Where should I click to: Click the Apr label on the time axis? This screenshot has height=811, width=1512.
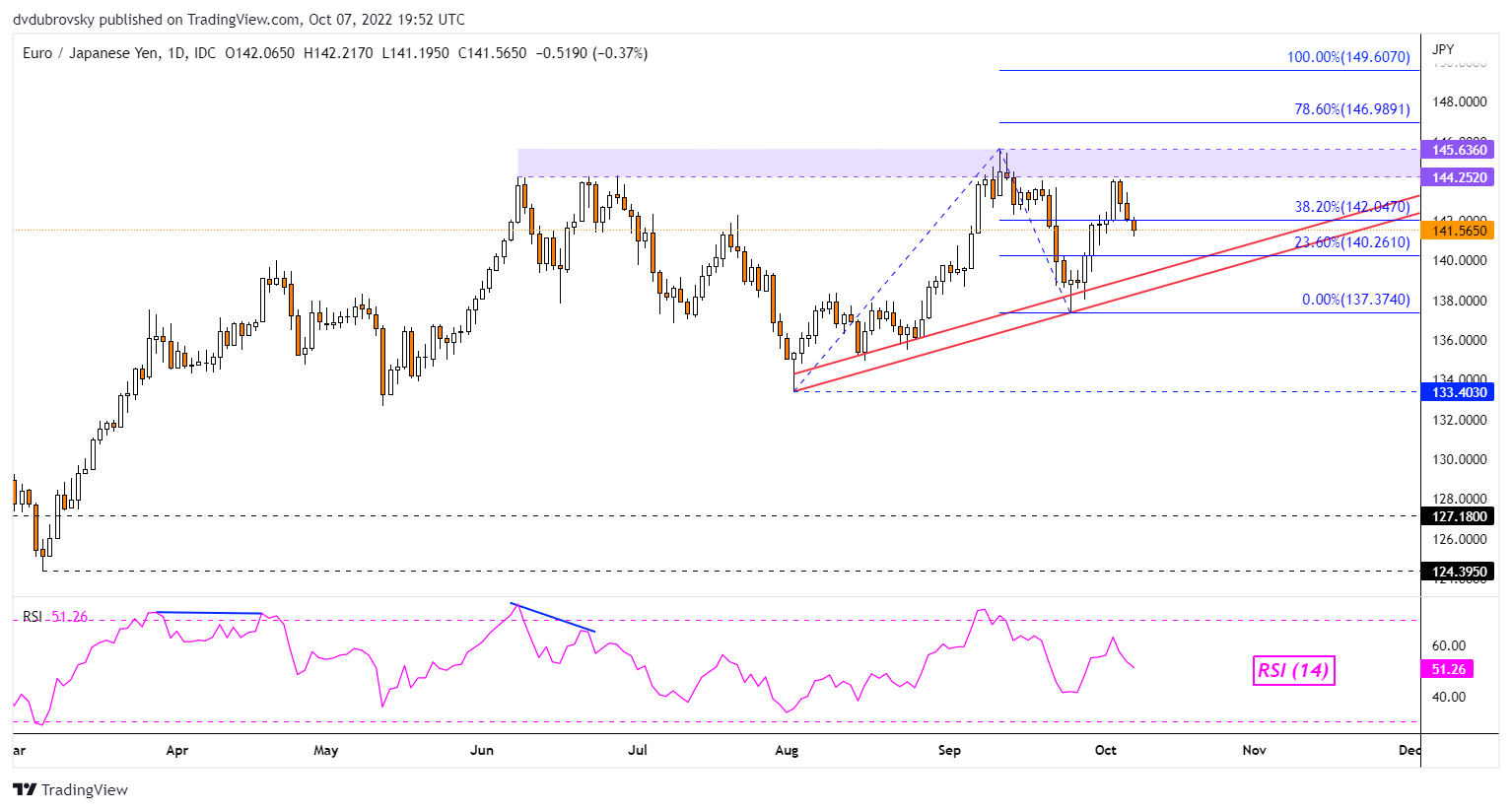177,750
